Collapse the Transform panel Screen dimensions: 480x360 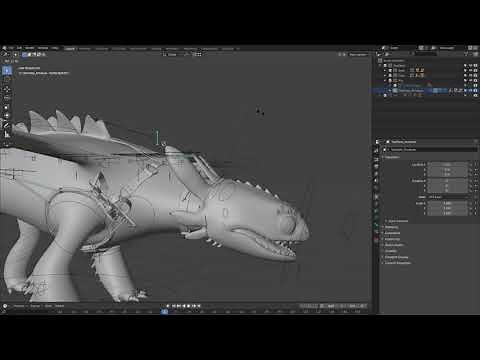tap(392, 157)
